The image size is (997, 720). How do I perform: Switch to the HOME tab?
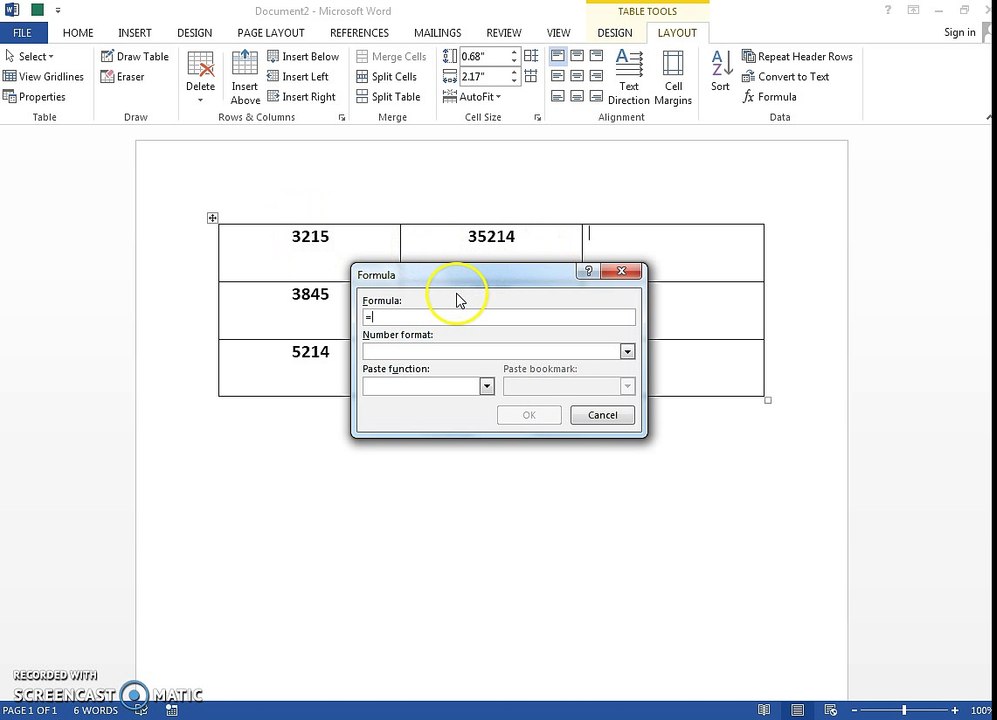[78, 33]
